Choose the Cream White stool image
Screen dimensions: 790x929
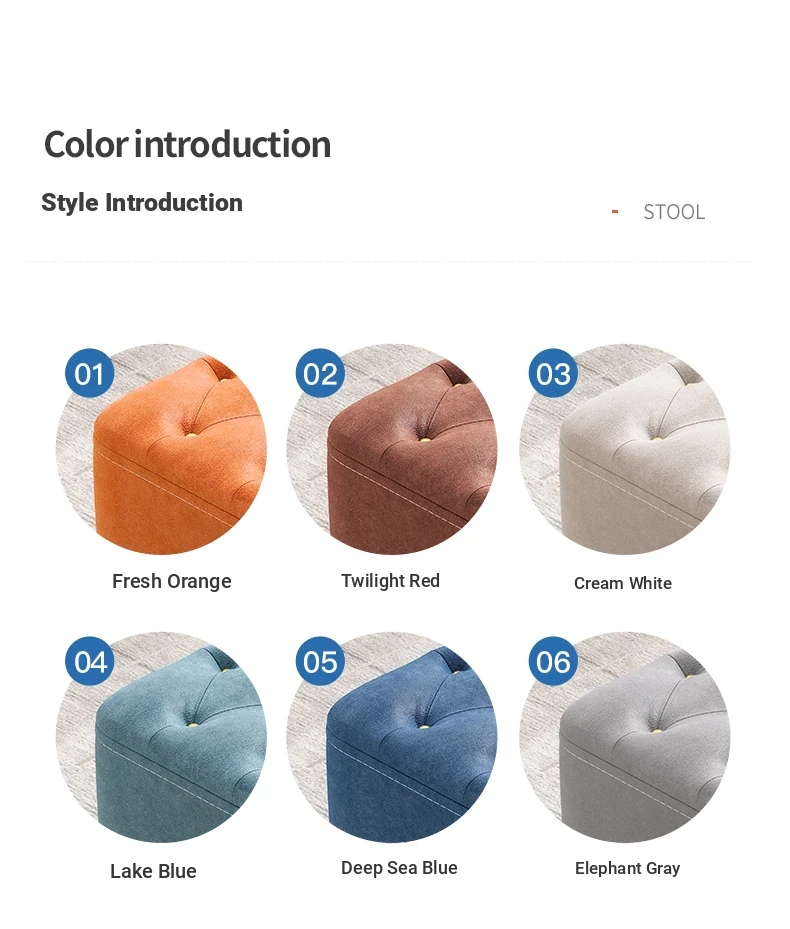(625, 449)
